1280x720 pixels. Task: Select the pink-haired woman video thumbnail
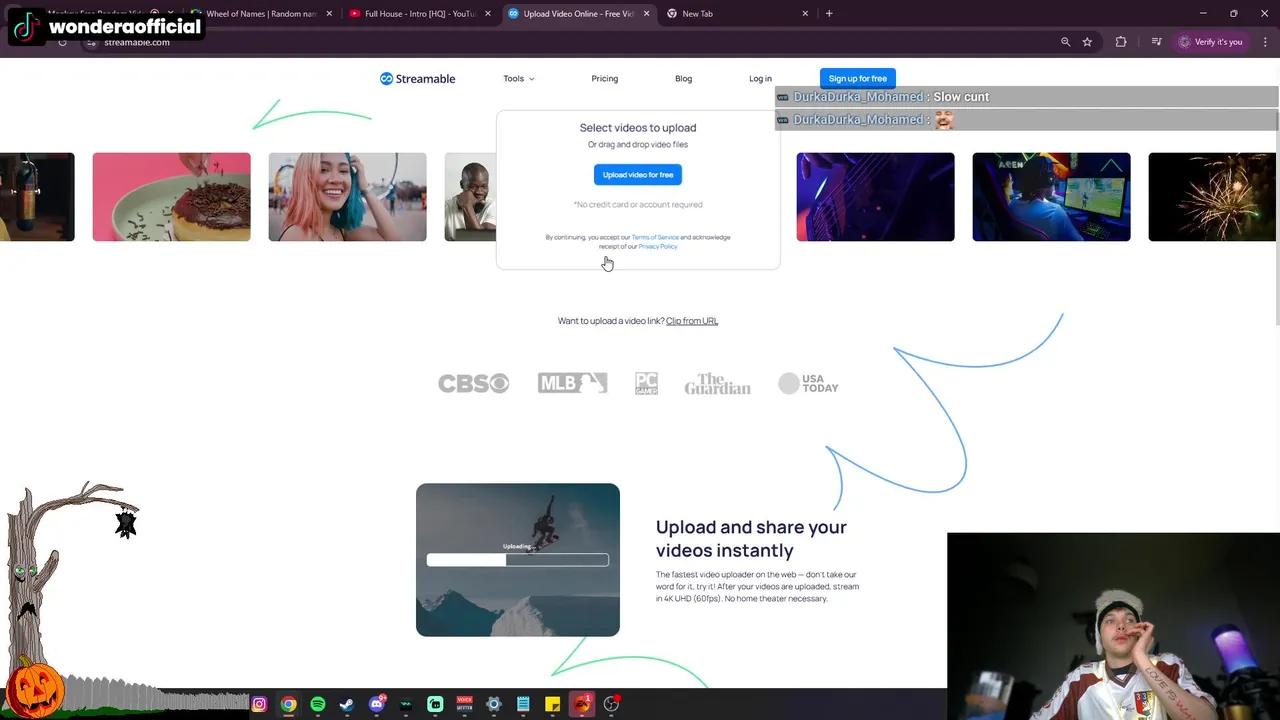347,197
